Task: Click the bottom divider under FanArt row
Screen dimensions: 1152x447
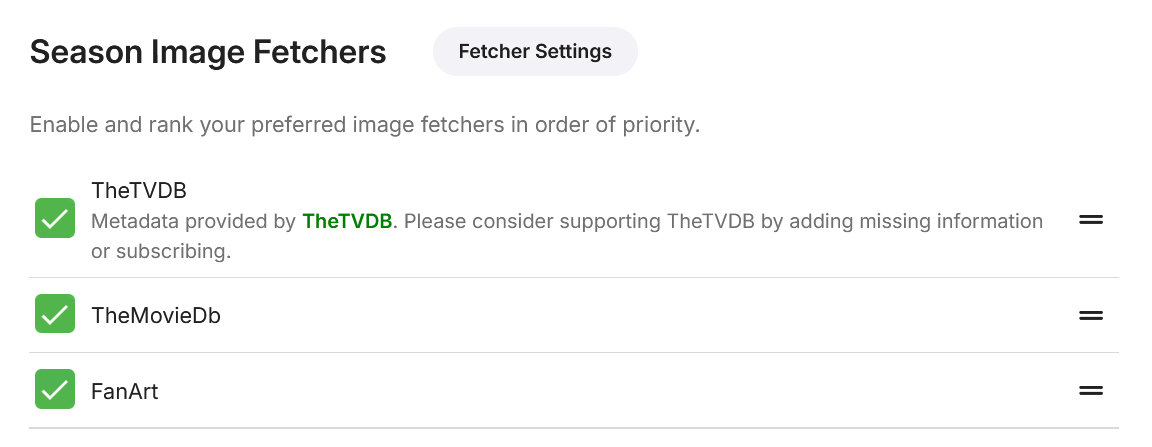Action: coord(573,428)
